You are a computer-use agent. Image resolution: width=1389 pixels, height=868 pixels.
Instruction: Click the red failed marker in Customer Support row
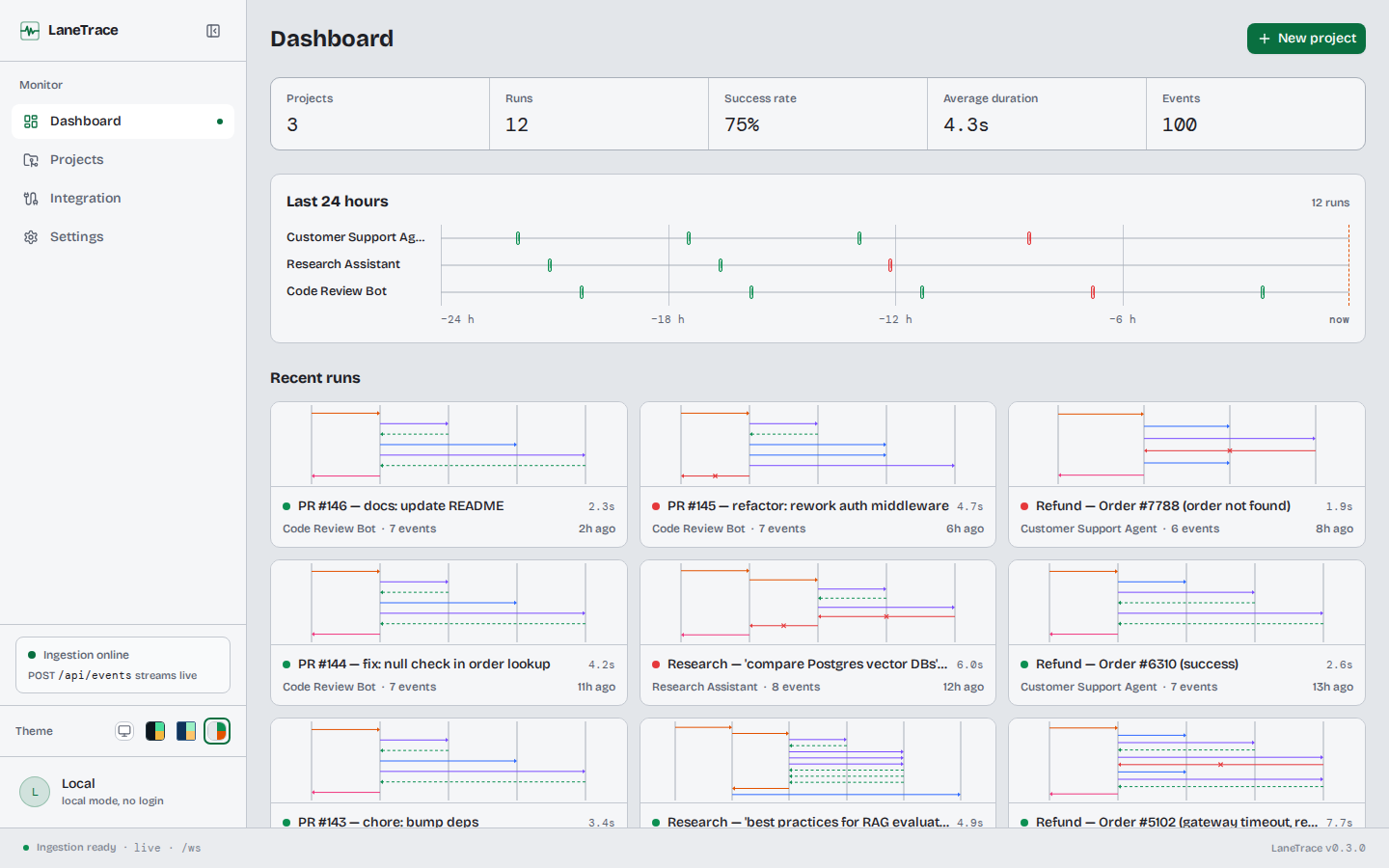coord(1029,238)
